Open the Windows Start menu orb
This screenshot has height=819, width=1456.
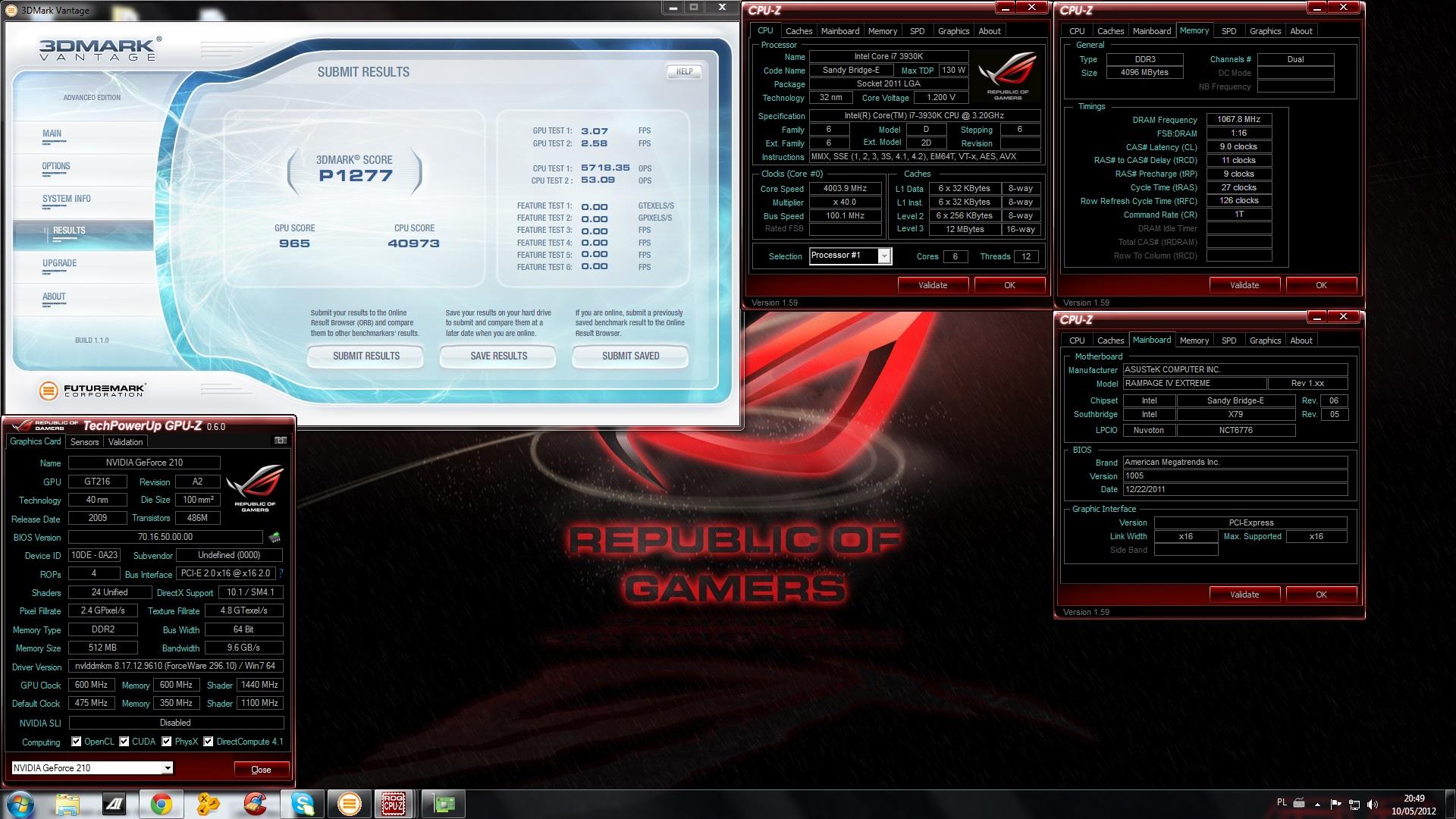click(20, 804)
